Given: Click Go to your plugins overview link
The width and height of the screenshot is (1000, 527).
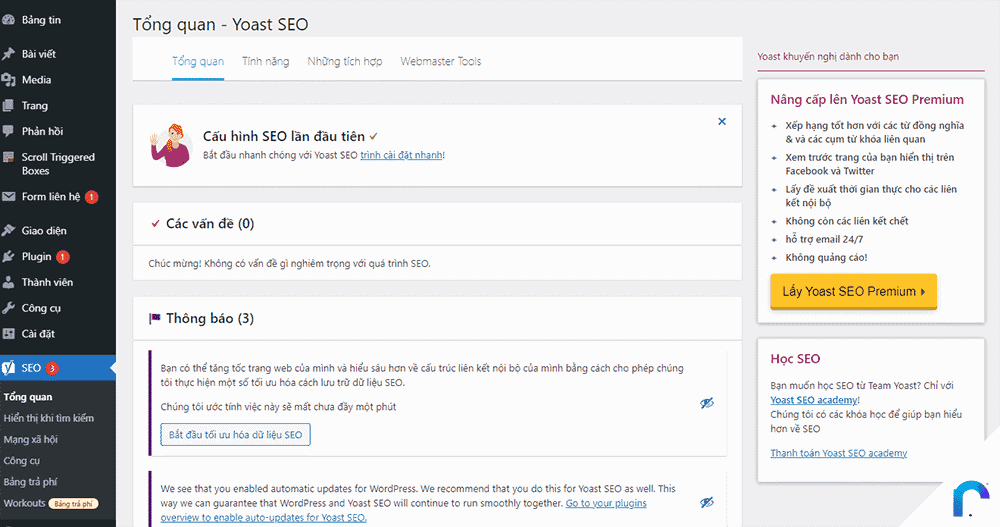Looking at the screenshot, I should click(x=403, y=510).
